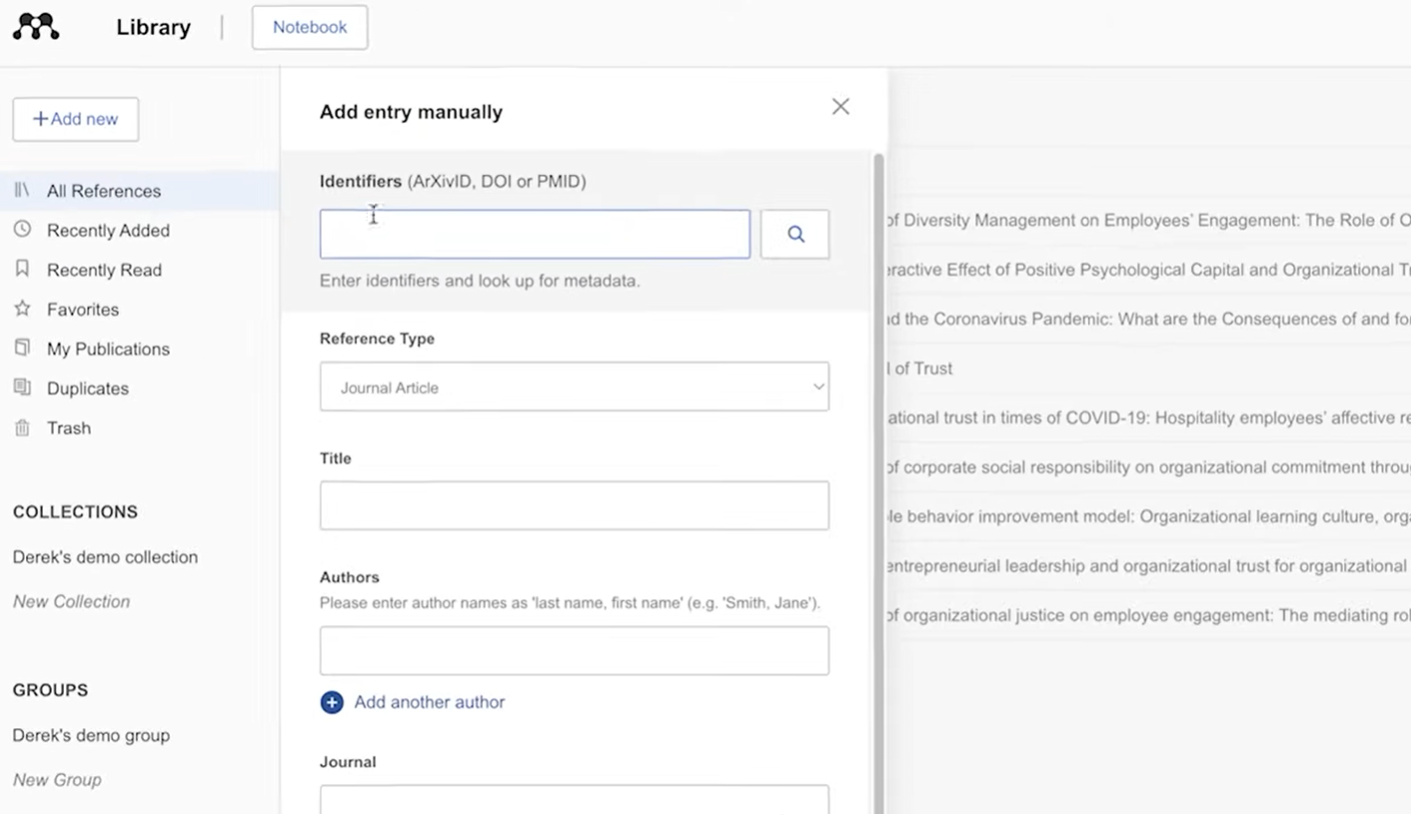
Task: Click the All References books icon
Action: point(22,190)
